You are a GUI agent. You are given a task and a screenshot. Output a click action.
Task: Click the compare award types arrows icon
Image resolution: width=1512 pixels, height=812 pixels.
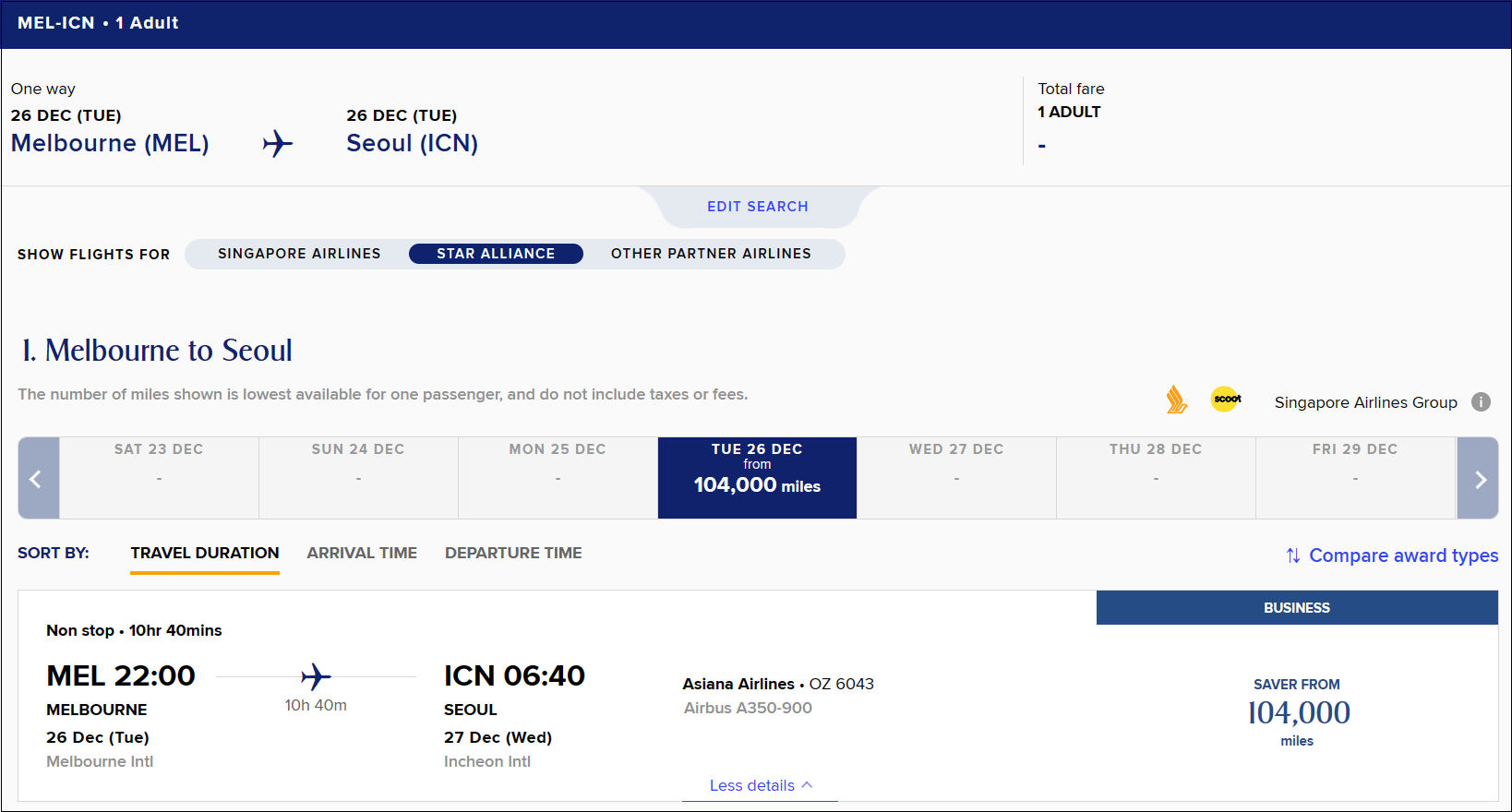tap(1293, 555)
